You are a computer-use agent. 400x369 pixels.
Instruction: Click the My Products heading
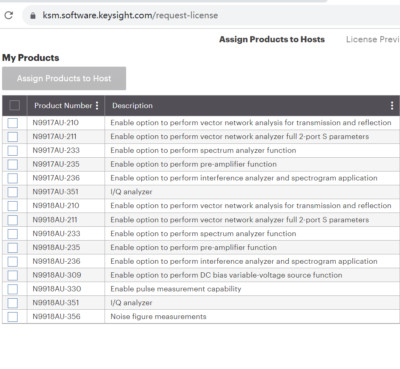click(31, 58)
